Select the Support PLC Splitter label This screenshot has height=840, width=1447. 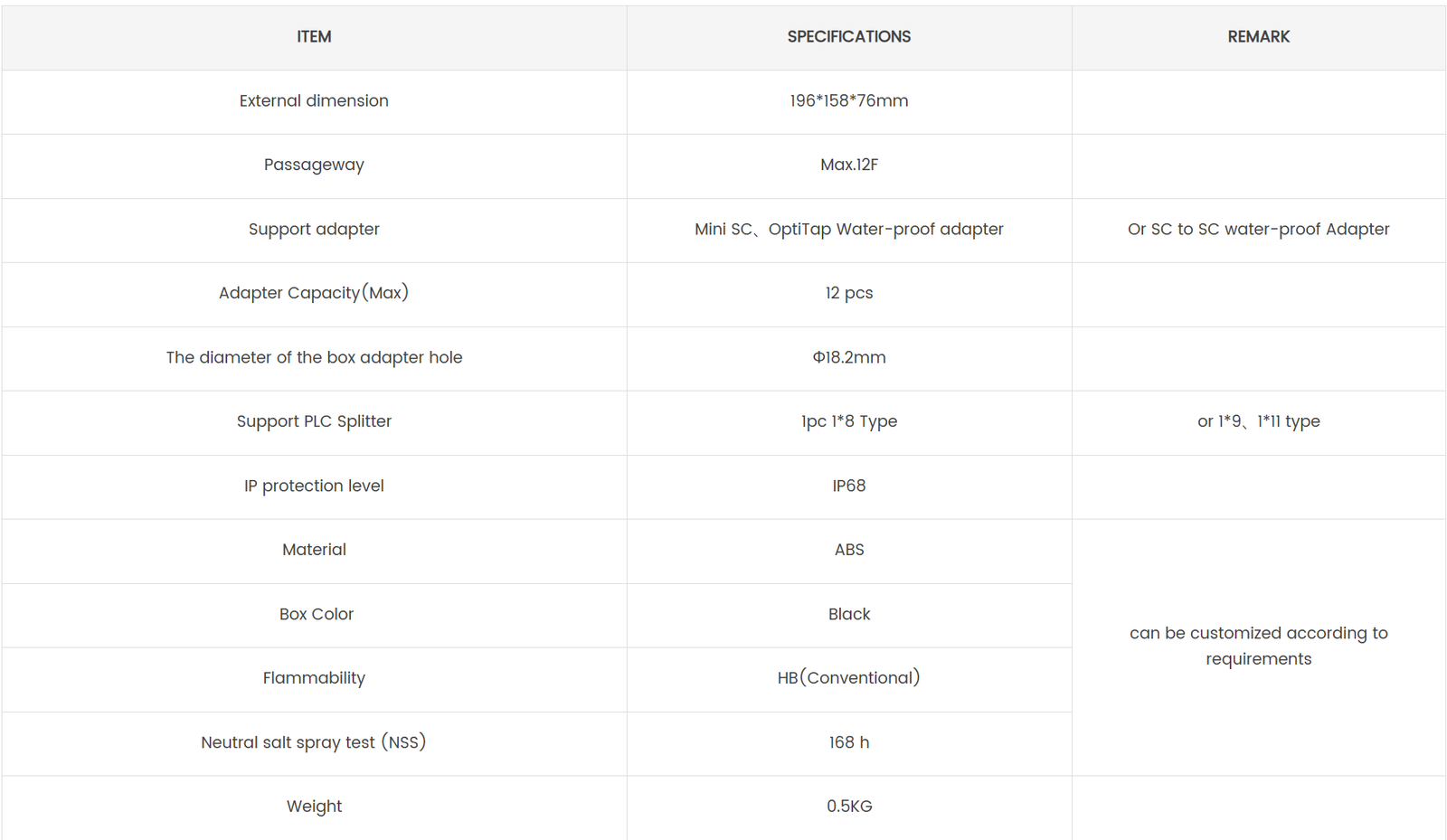(x=314, y=422)
